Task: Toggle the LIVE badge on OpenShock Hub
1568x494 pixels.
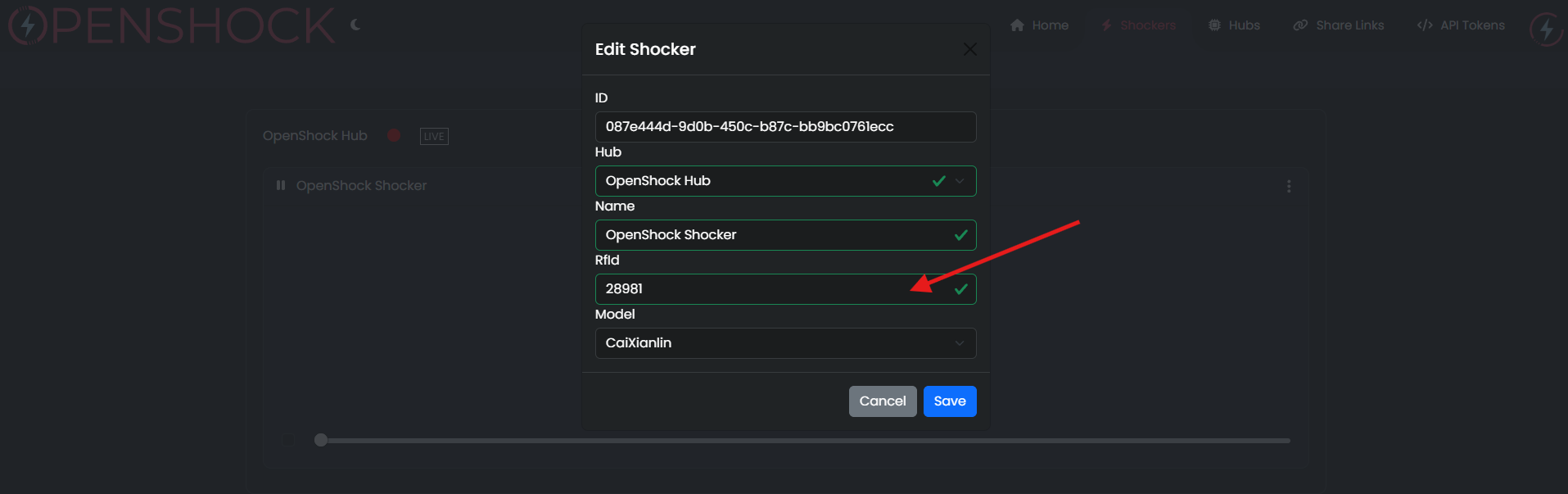Action: click(x=434, y=136)
